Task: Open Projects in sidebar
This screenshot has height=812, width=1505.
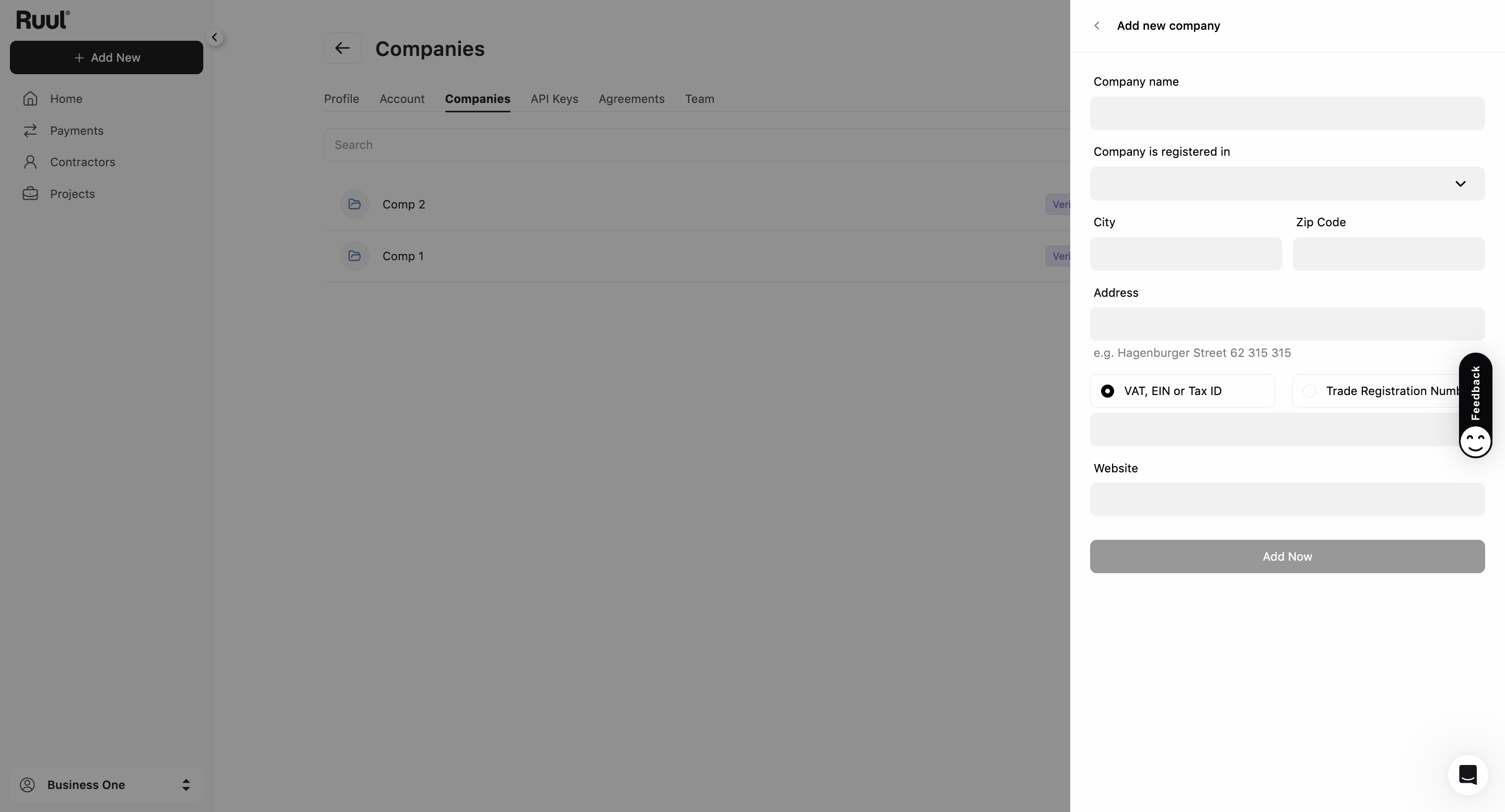Action: pyautogui.click(x=73, y=193)
